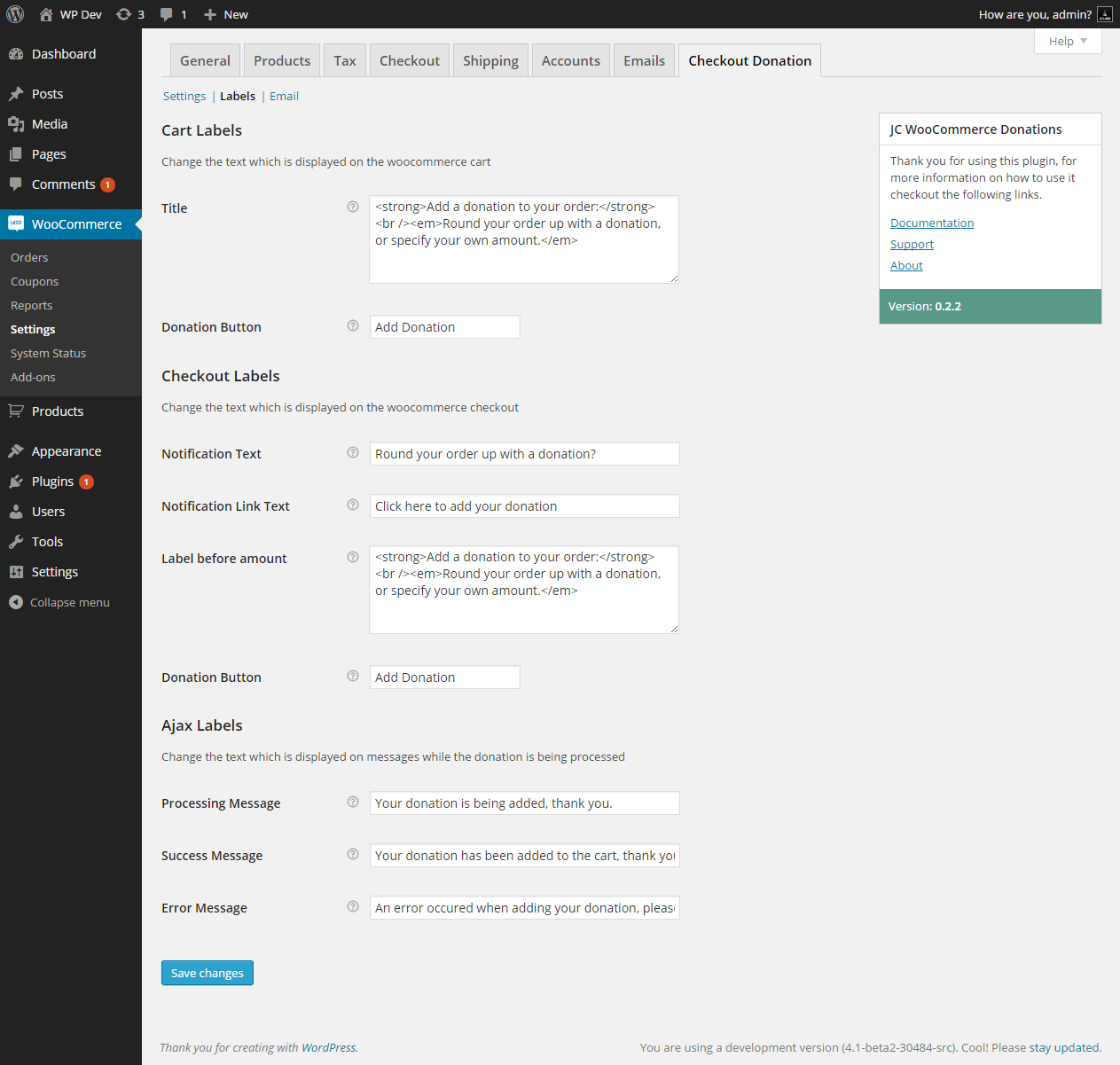Click the Pages icon in sidebar
Image resolution: width=1120 pixels, height=1065 pixels.
point(16,154)
